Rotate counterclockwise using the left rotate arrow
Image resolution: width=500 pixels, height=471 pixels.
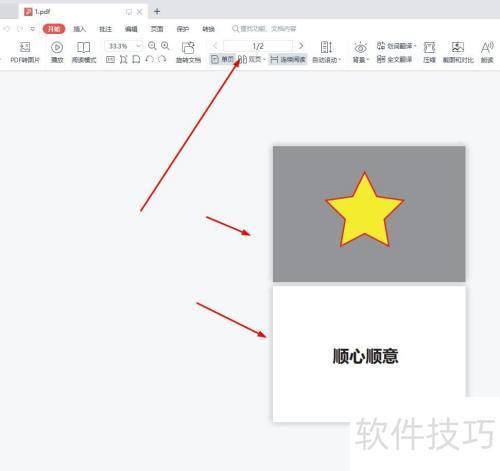coord(149,60)
